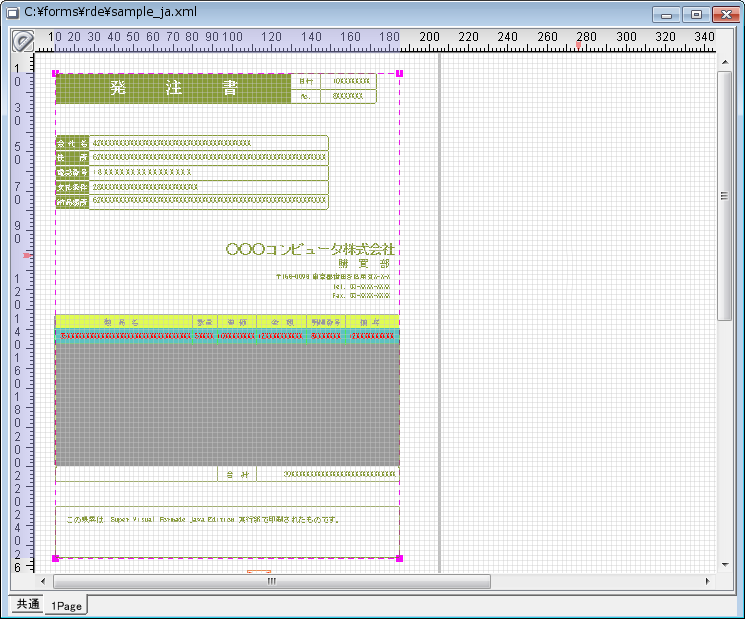The height and width of the screenshot is (619, 745).
Task: Select the 住所 data field
Action: 209,158
